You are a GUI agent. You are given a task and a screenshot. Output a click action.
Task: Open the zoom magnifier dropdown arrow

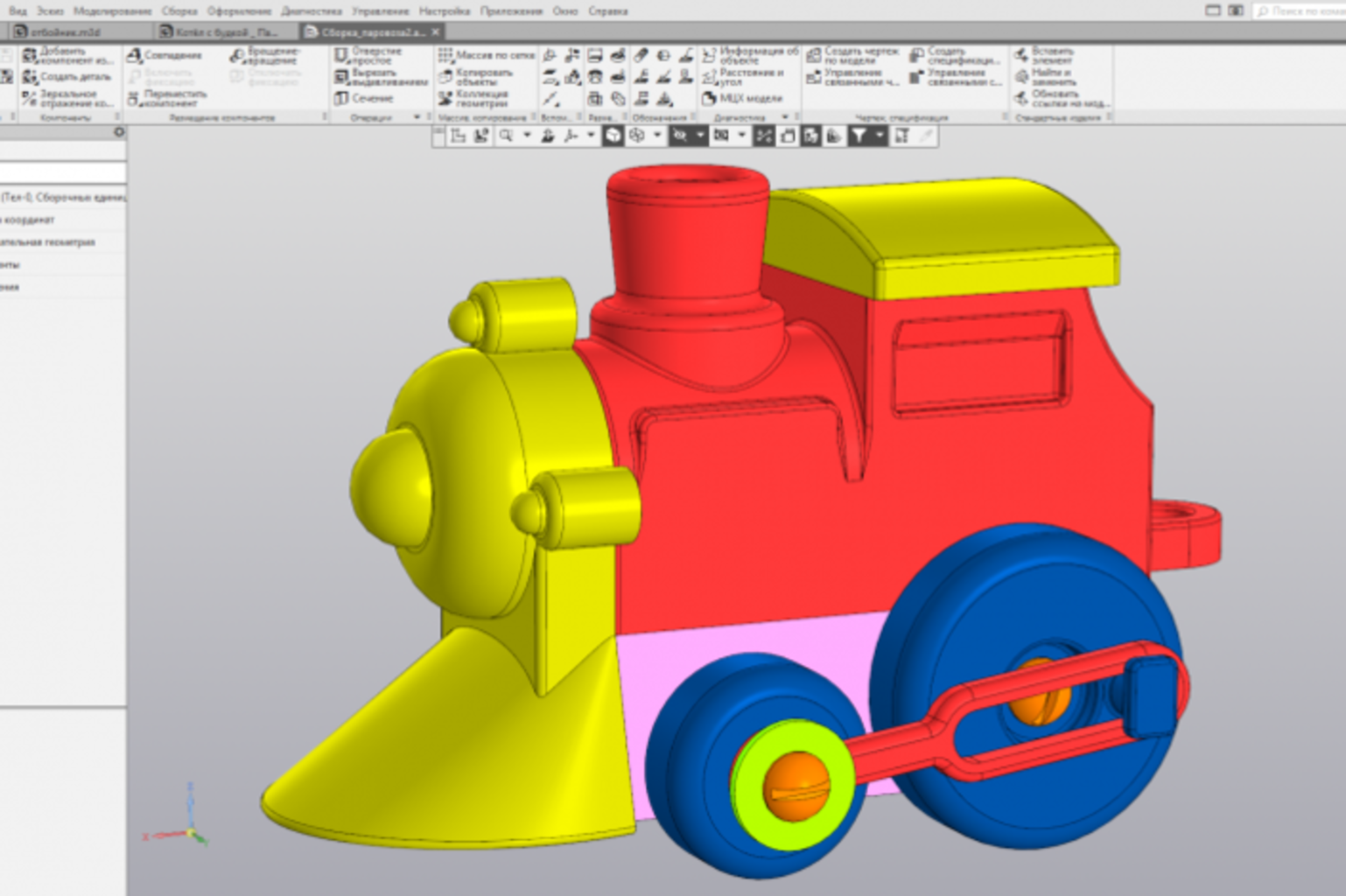pos(527,136)
